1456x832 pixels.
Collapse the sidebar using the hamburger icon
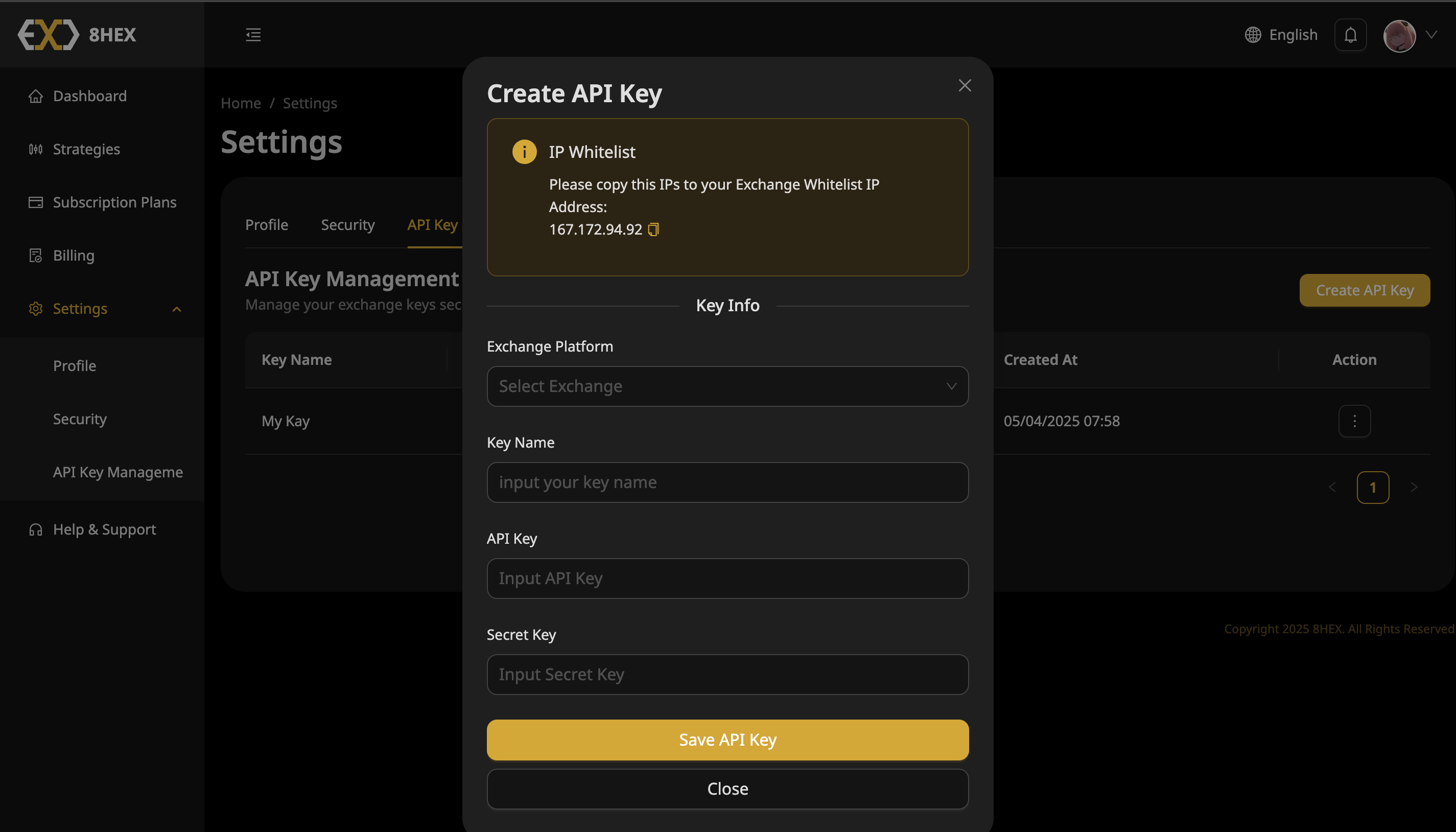point(252,35)
